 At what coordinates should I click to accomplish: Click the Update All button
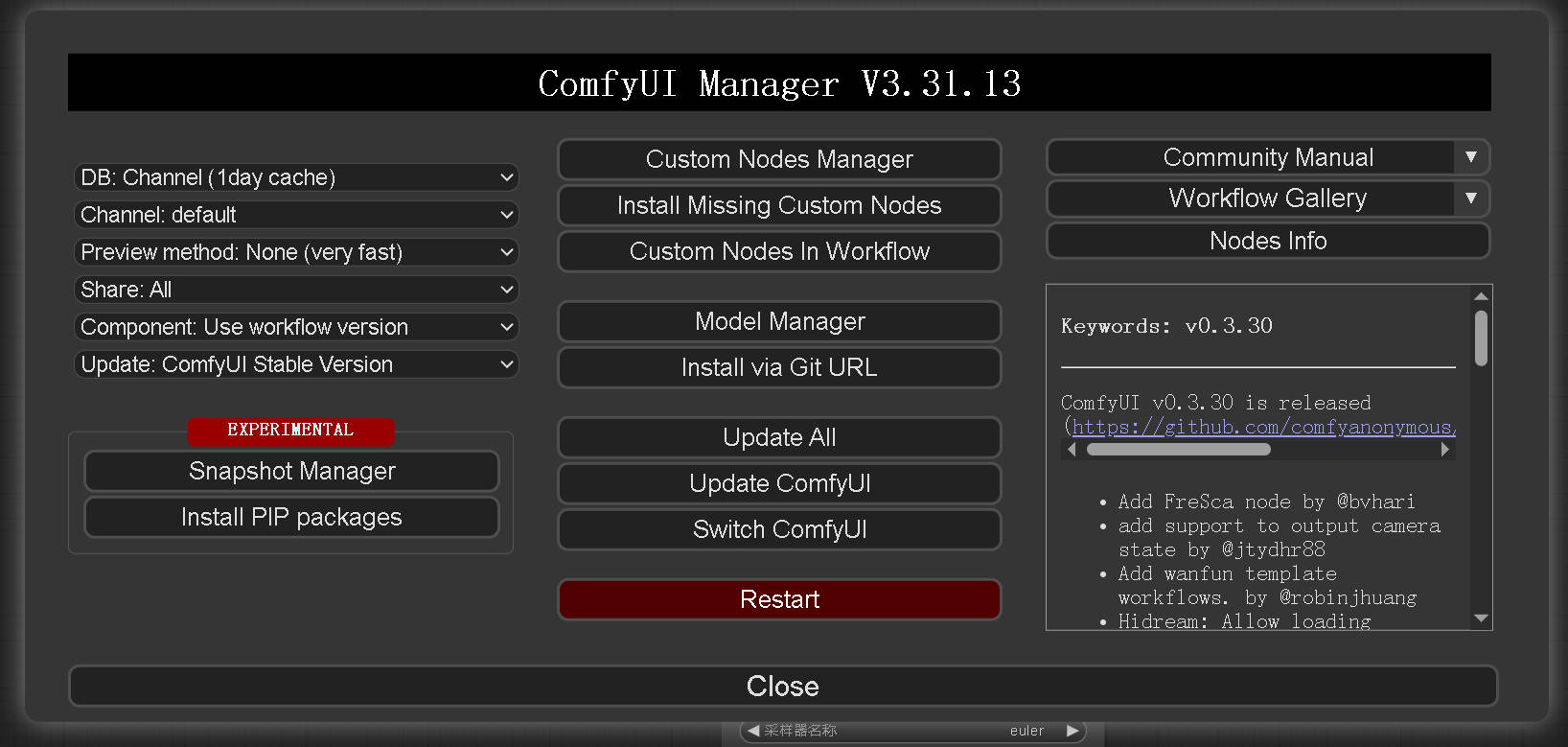click(779, 437)
